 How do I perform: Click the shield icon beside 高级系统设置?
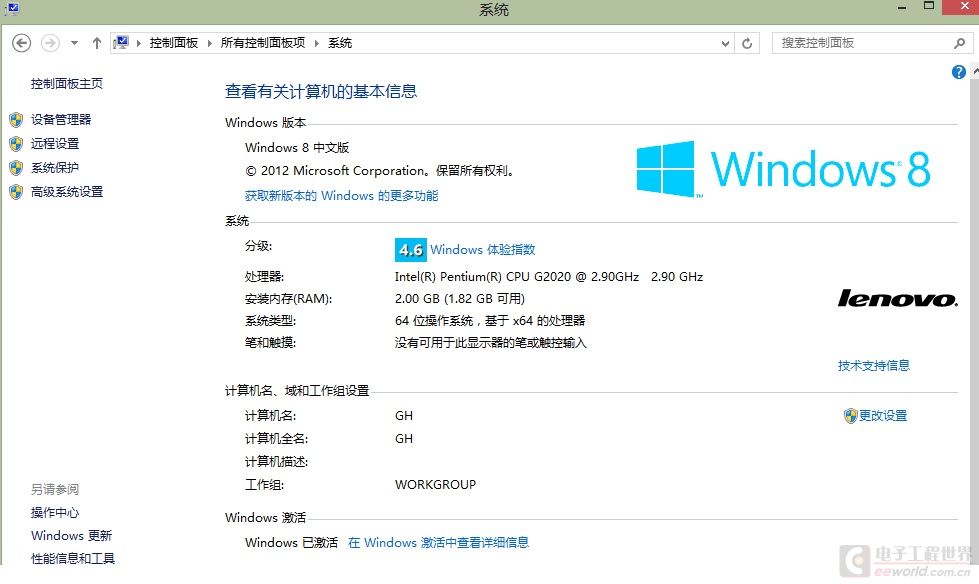[16, 192]
